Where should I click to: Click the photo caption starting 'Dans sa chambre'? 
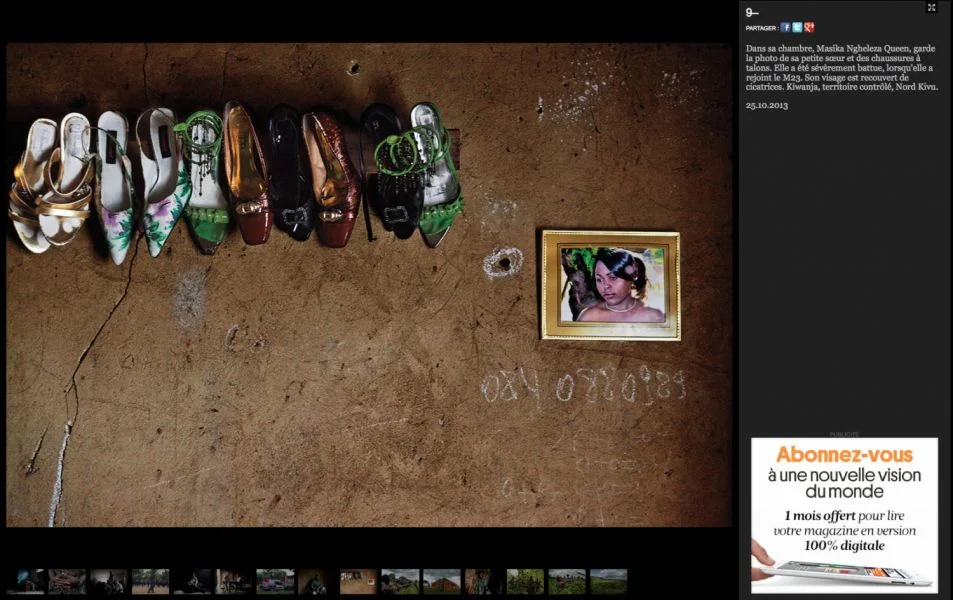842,67
